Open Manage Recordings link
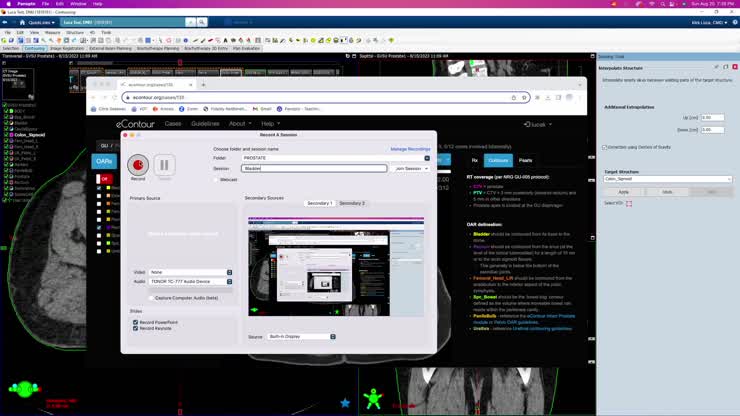 pos(410,149)
